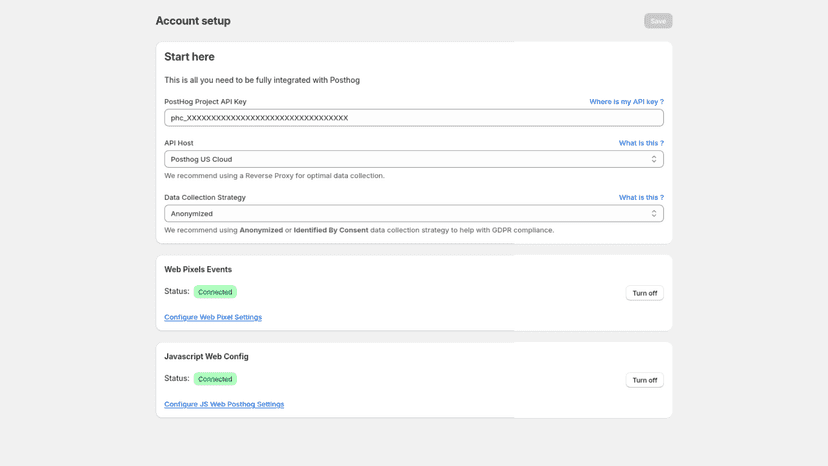Click the 'PostHog Project API Key' label
Viewport: 828px width, 466px height.
pos(205,101)
